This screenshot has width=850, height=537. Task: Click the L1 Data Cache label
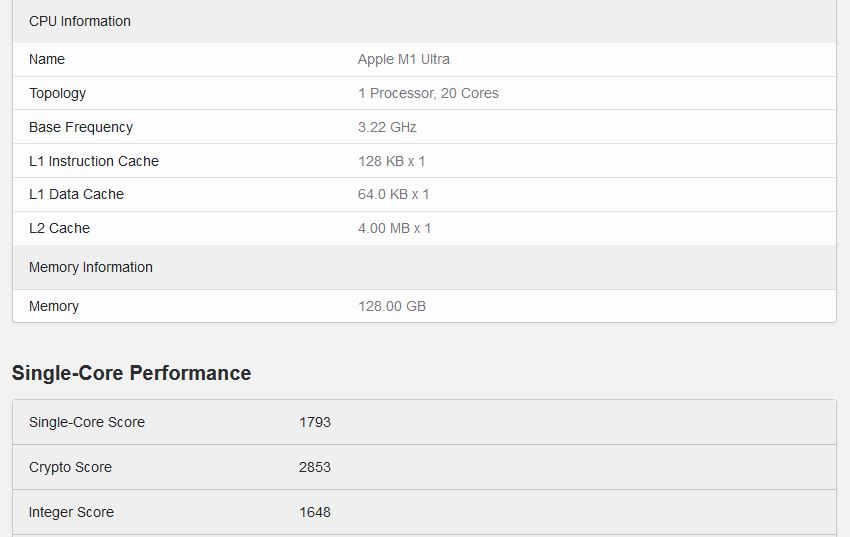coord(76,194)
